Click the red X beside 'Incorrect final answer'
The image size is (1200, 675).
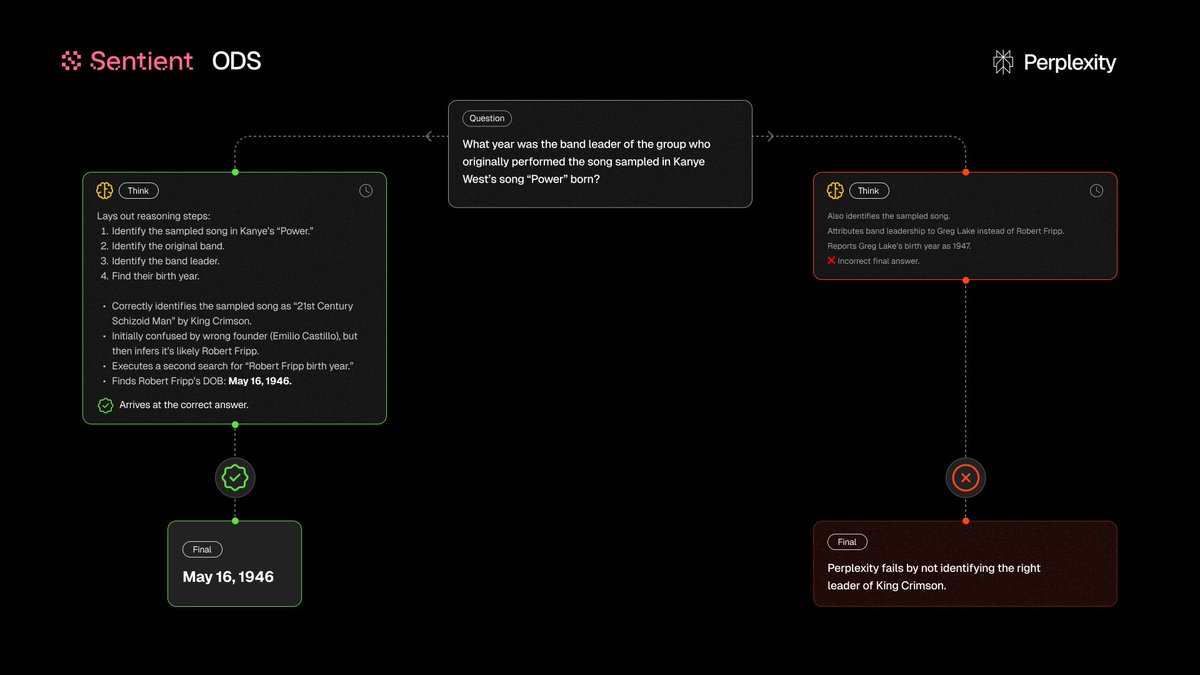point(832,260)
